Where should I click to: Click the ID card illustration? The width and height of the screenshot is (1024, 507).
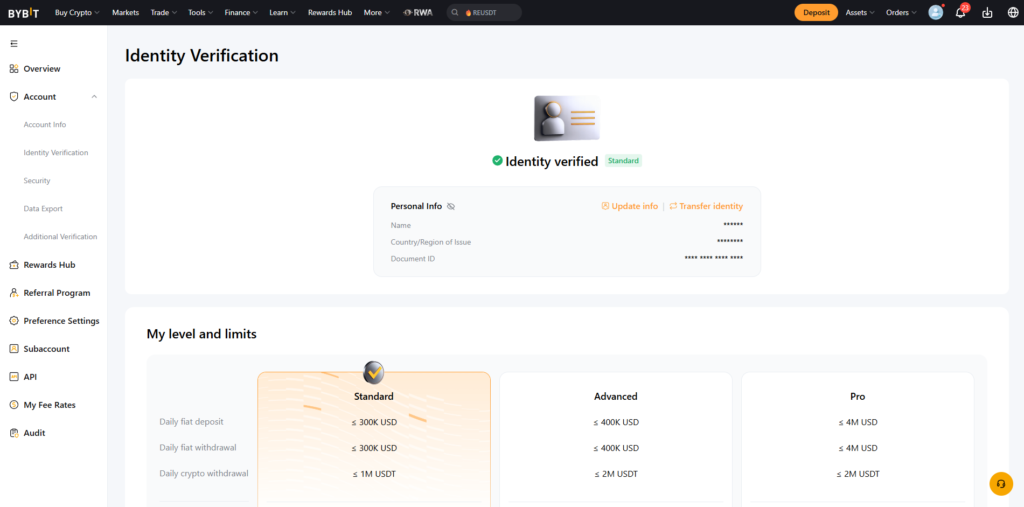point(567,118)
